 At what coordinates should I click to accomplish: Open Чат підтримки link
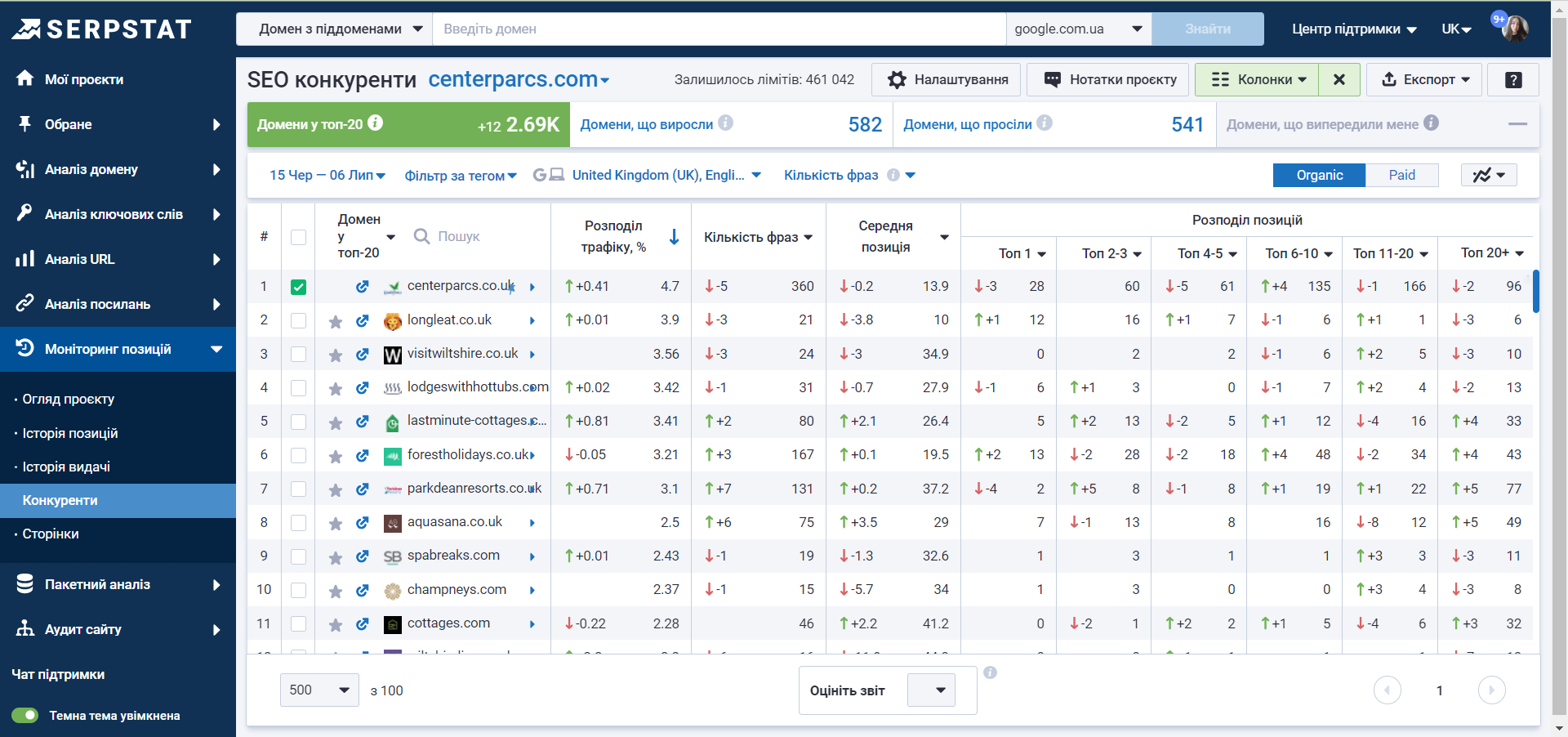pyautogui.click(x=58, y=675)
